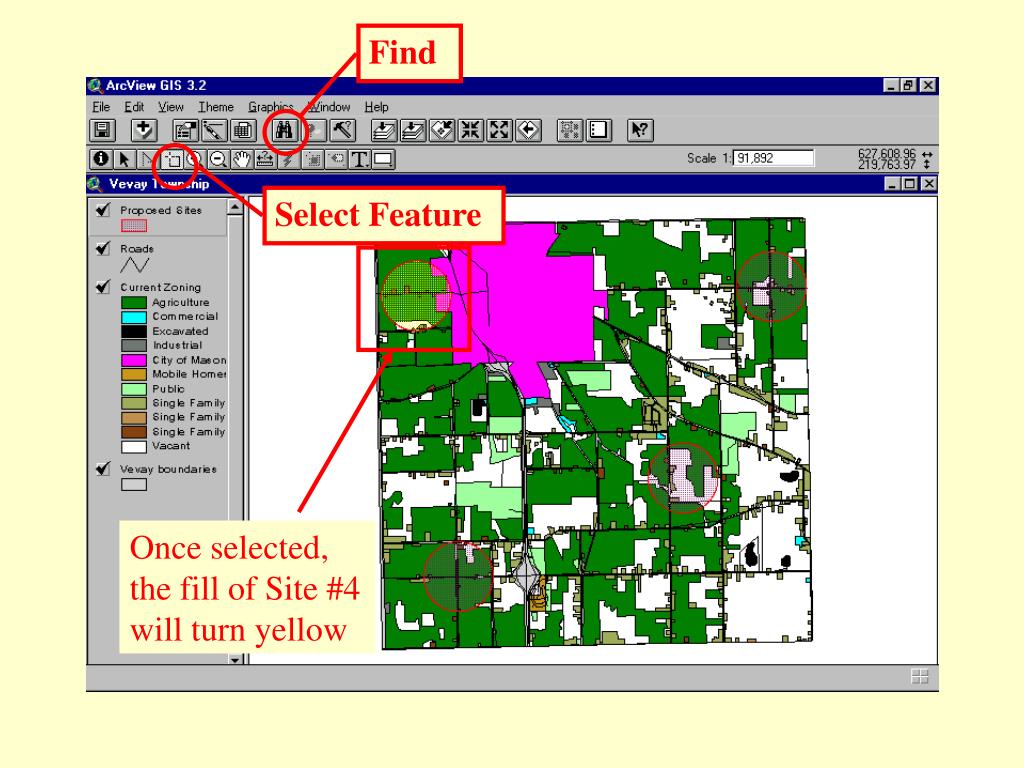The height and width of the screenshot is (768, 1024).
Task: Uncheck the Proposed Sites theme
Action: click(103, 210)
